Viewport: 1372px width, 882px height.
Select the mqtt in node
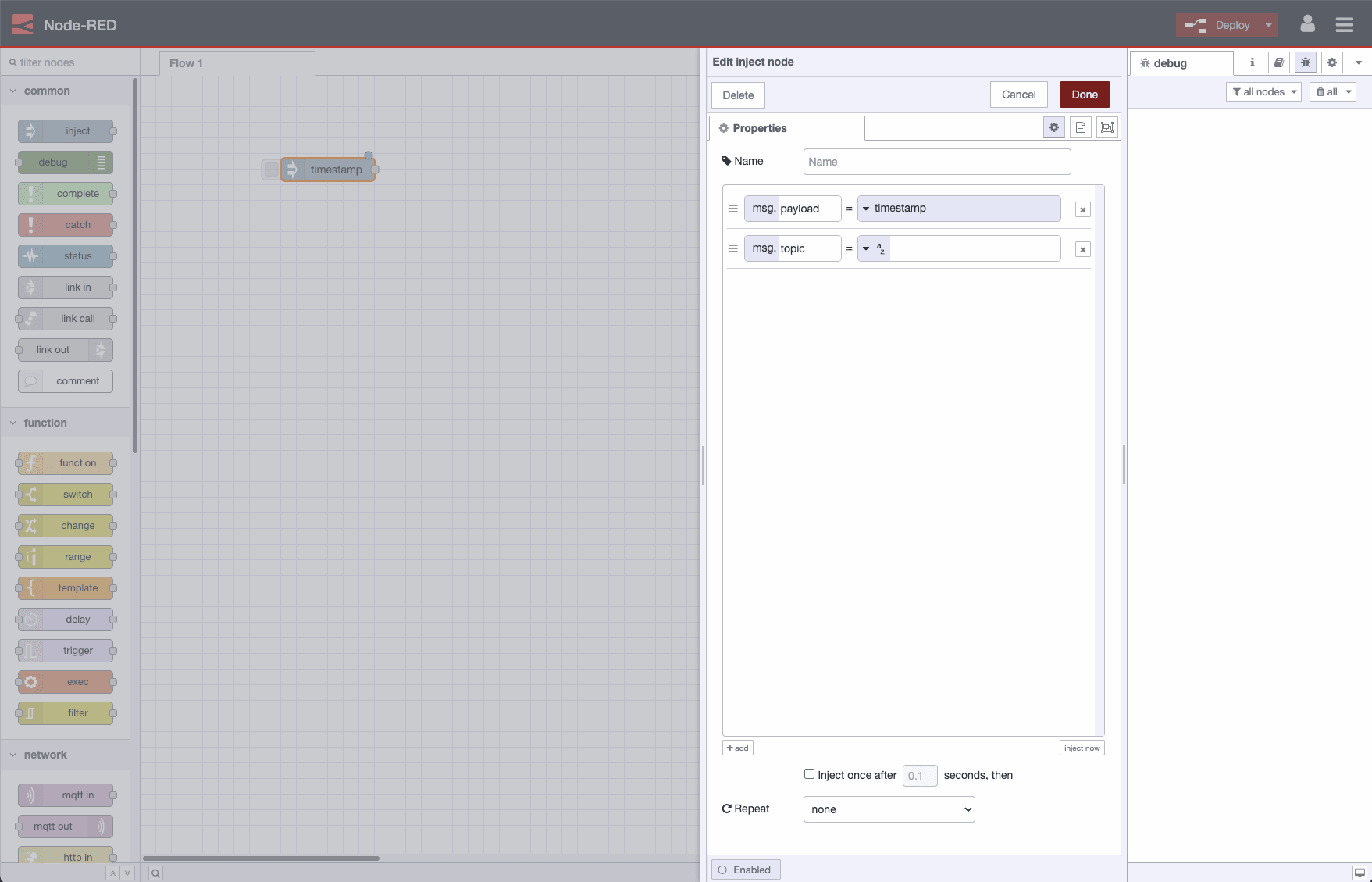(x=66, y=795)
